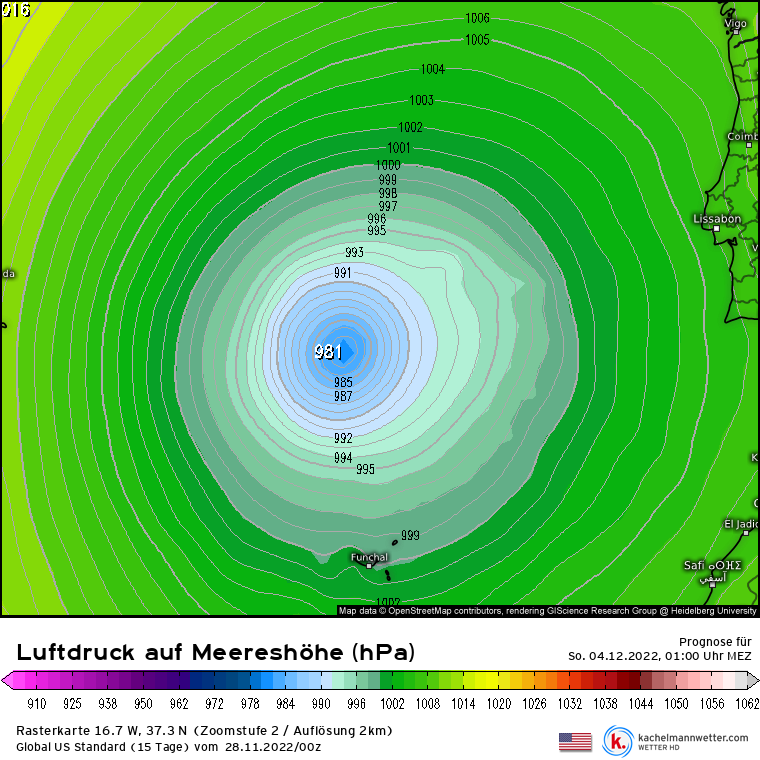Select the Vigo city marker
This screenshot has height=760, width=760.
coord(735,32)
